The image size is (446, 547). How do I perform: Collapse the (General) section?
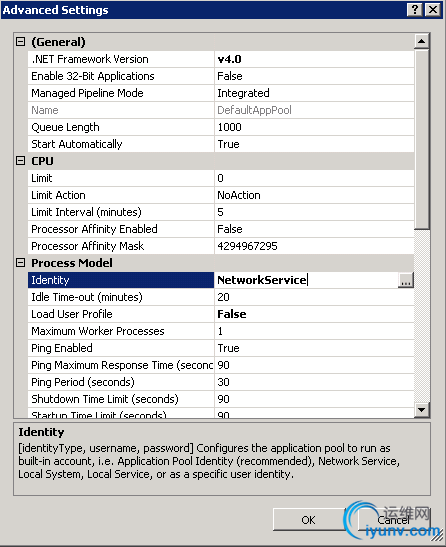tap(21, 42)
